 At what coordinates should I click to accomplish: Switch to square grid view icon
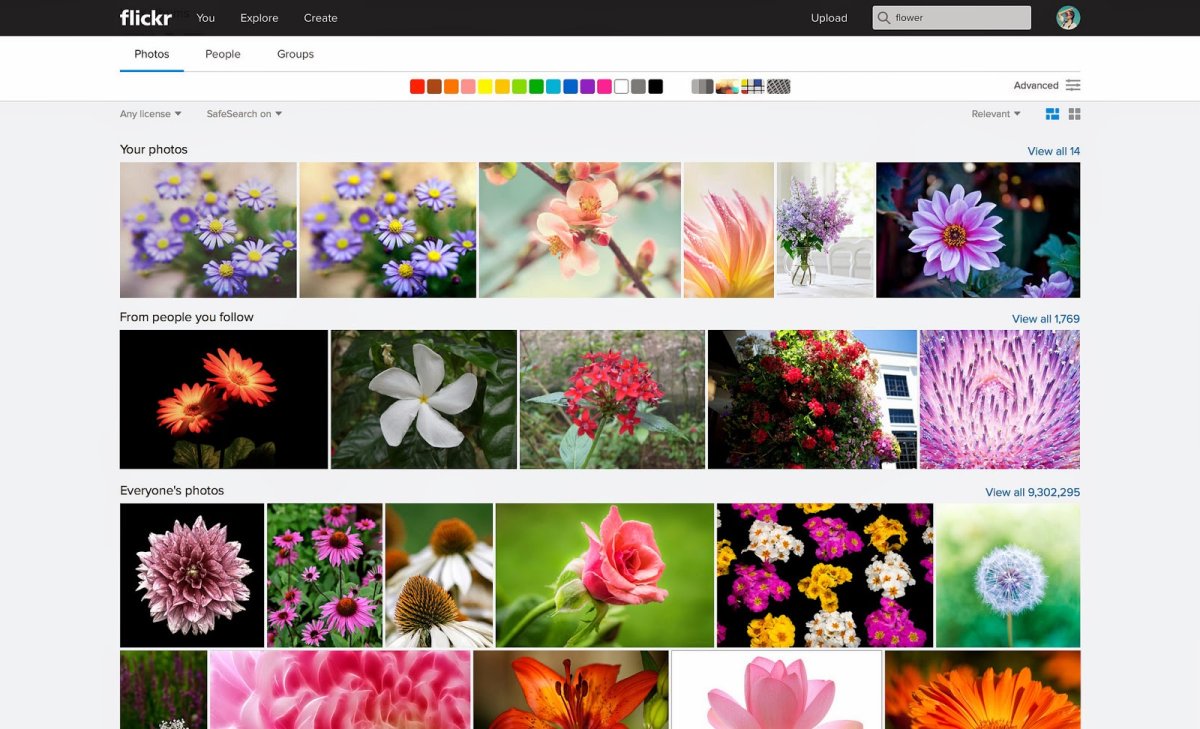coord(1075,114)
